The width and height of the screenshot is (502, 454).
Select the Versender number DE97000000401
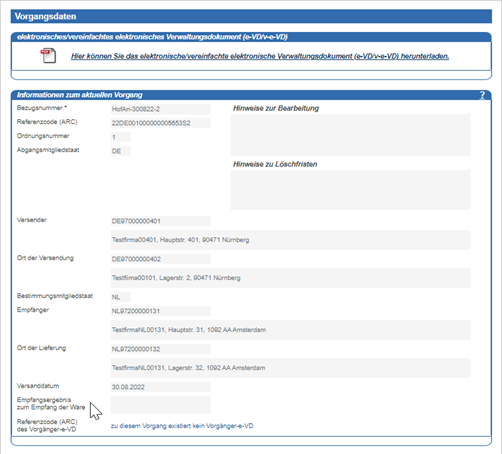point(161,221)
